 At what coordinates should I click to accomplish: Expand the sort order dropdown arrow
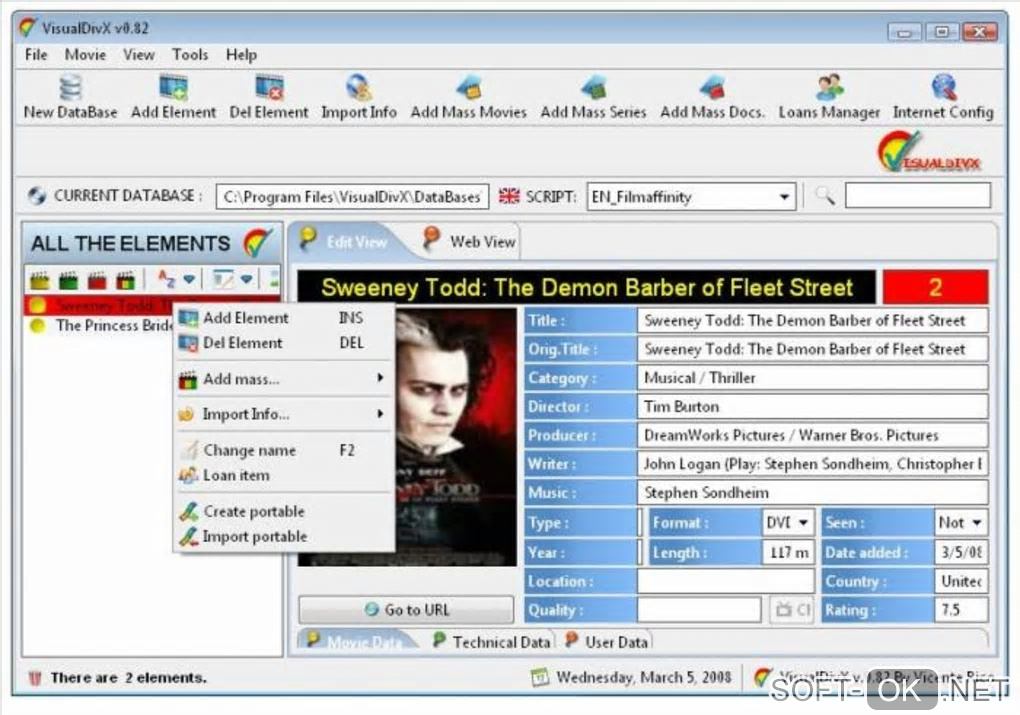pos(189,280)
